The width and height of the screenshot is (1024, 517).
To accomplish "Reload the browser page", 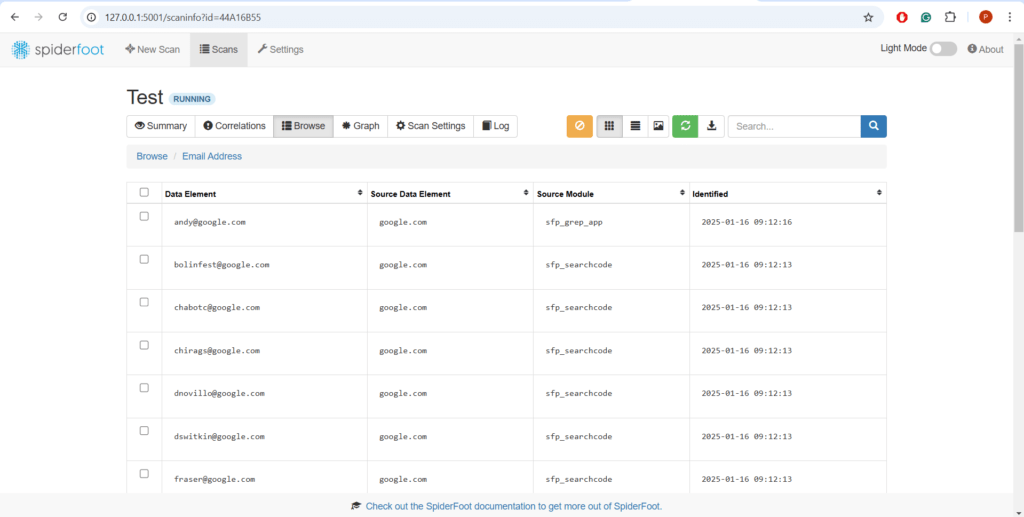I will [x=63, y=18].
